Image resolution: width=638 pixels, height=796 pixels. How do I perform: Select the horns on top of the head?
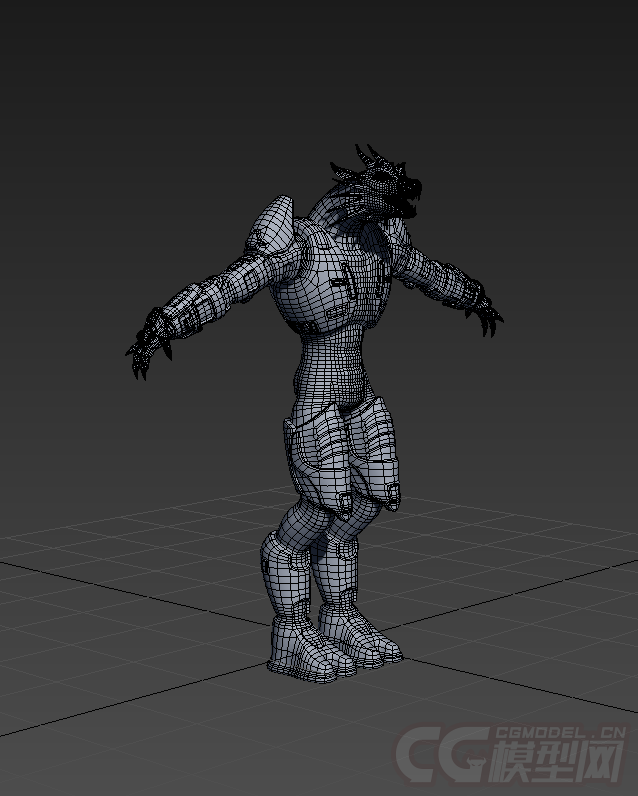(368, 156)
